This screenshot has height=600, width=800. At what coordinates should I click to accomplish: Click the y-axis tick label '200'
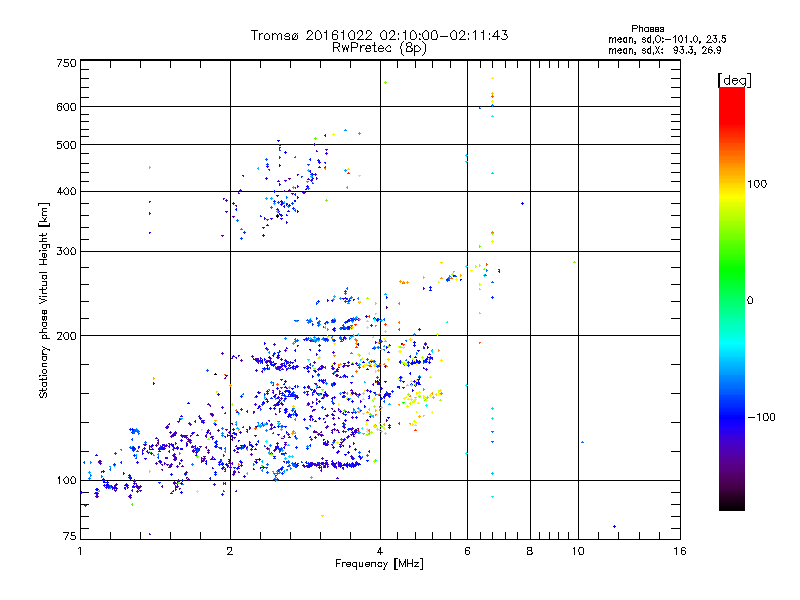pos(66,336)
